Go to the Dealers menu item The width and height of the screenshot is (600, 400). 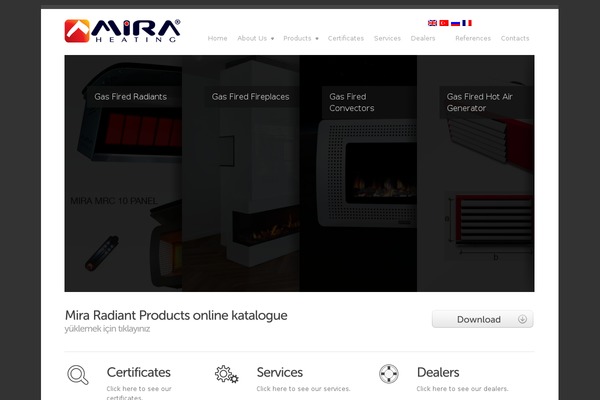click(x=423, y=38)
